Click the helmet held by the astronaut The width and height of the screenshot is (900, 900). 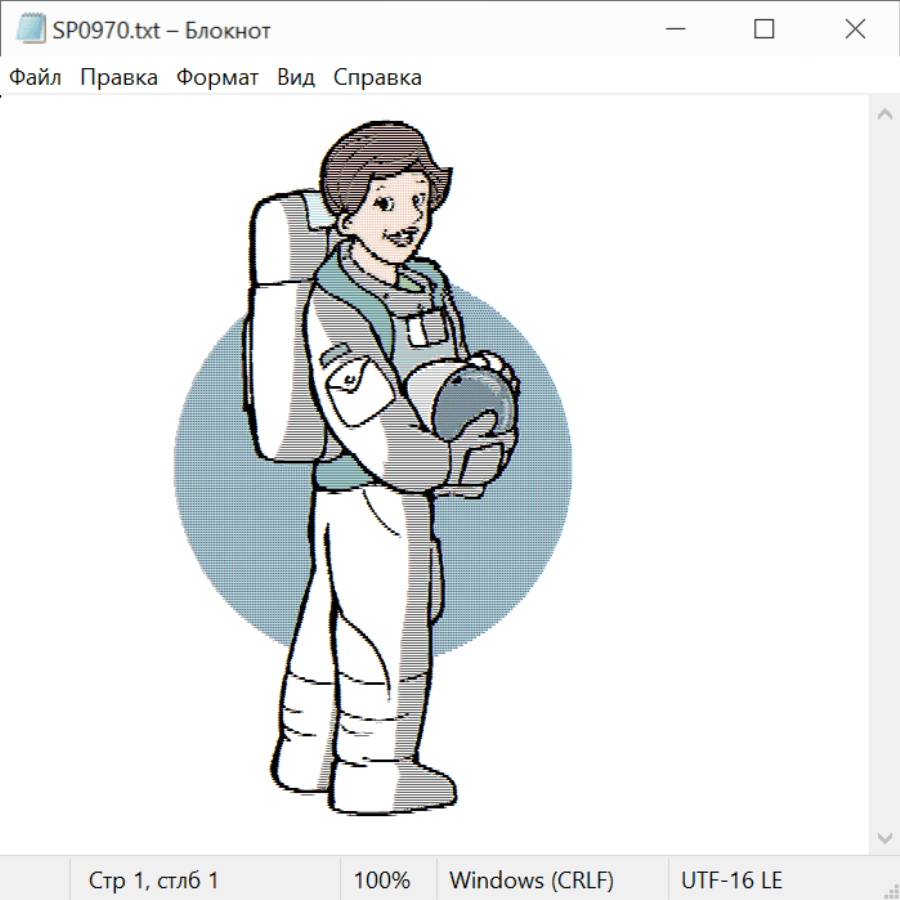coord(475,400)
